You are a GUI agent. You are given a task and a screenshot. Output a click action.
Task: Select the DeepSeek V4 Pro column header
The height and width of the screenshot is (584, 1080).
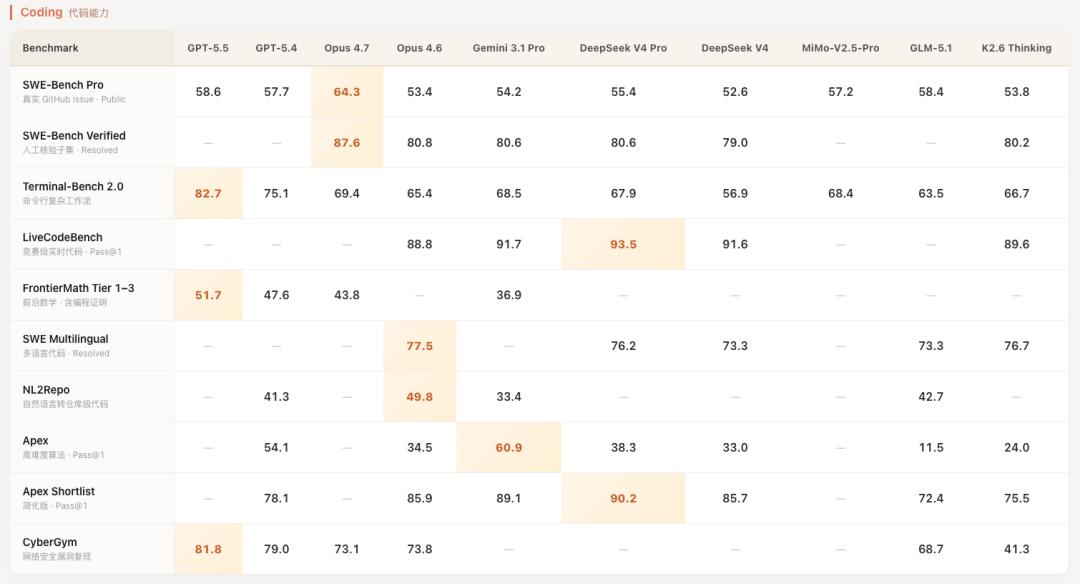point(623,48)
